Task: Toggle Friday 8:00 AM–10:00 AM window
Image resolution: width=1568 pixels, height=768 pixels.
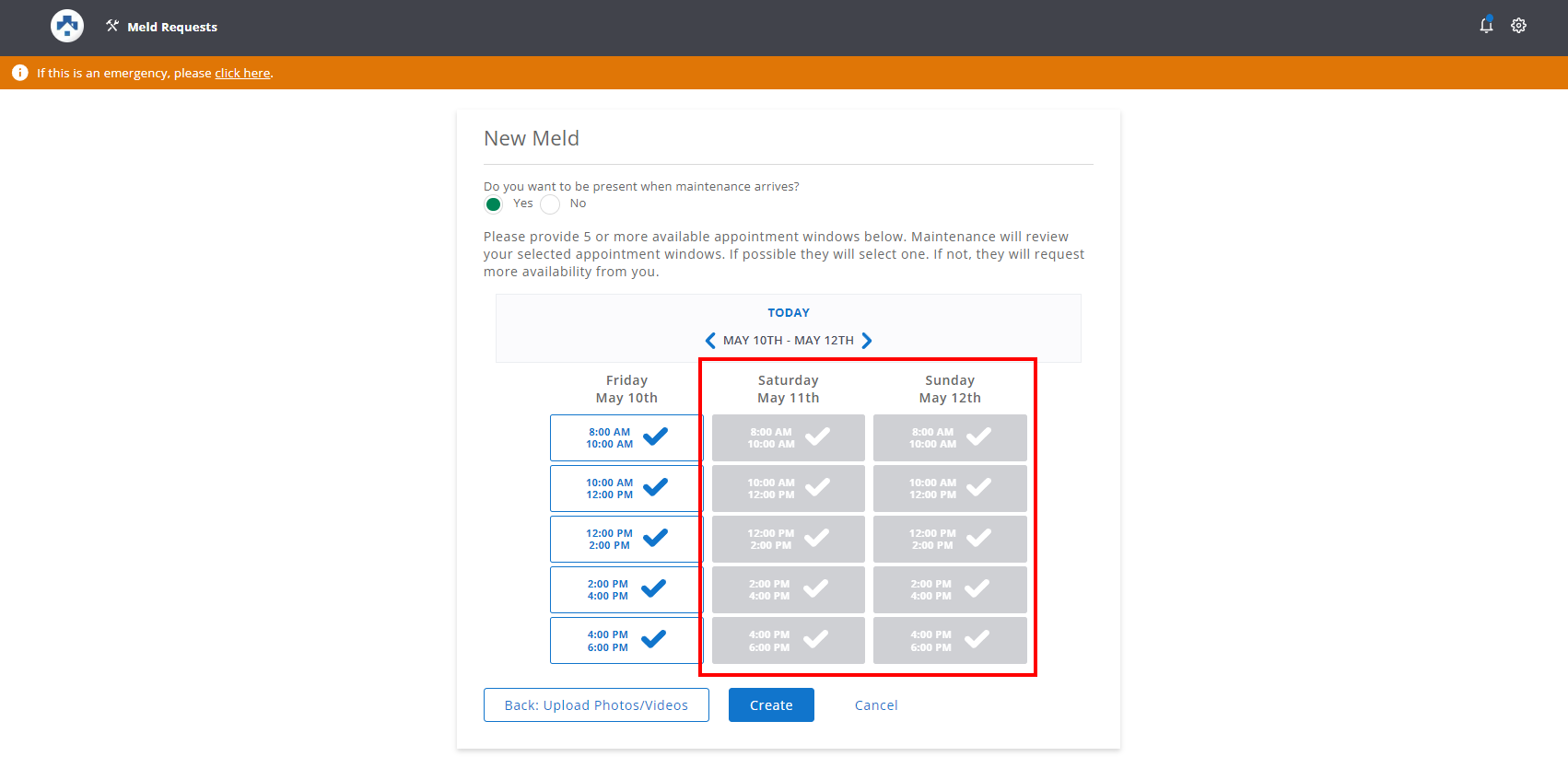Action: 626,437
